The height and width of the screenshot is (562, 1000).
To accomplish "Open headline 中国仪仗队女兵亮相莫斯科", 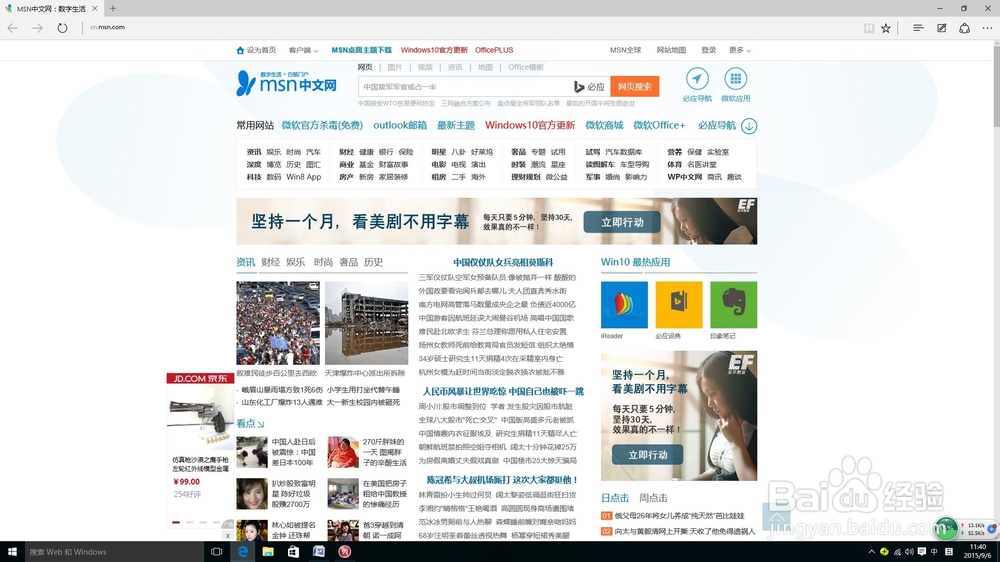I will (503, 262).
